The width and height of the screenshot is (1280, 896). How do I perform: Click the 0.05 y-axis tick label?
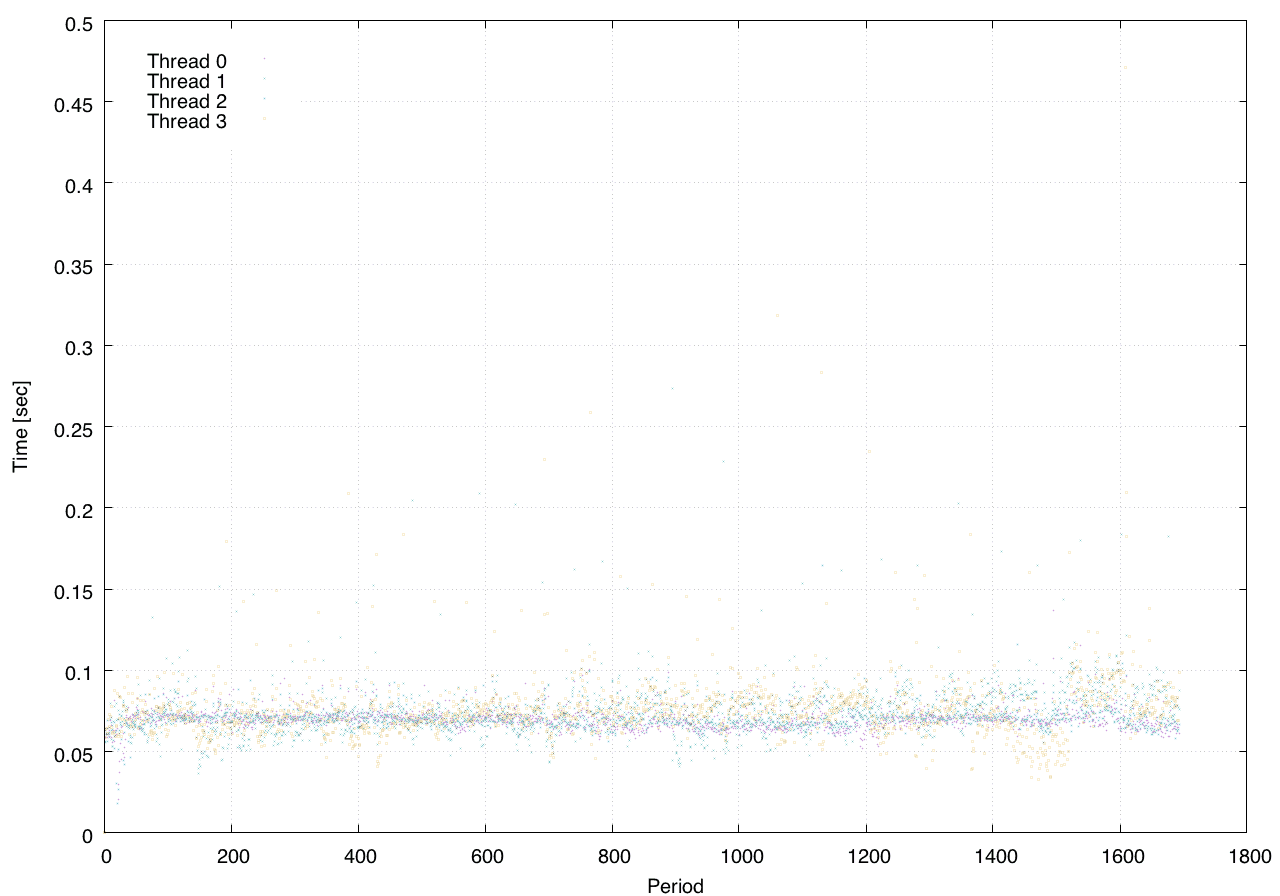pyautogui.click(x=70, y=753)
